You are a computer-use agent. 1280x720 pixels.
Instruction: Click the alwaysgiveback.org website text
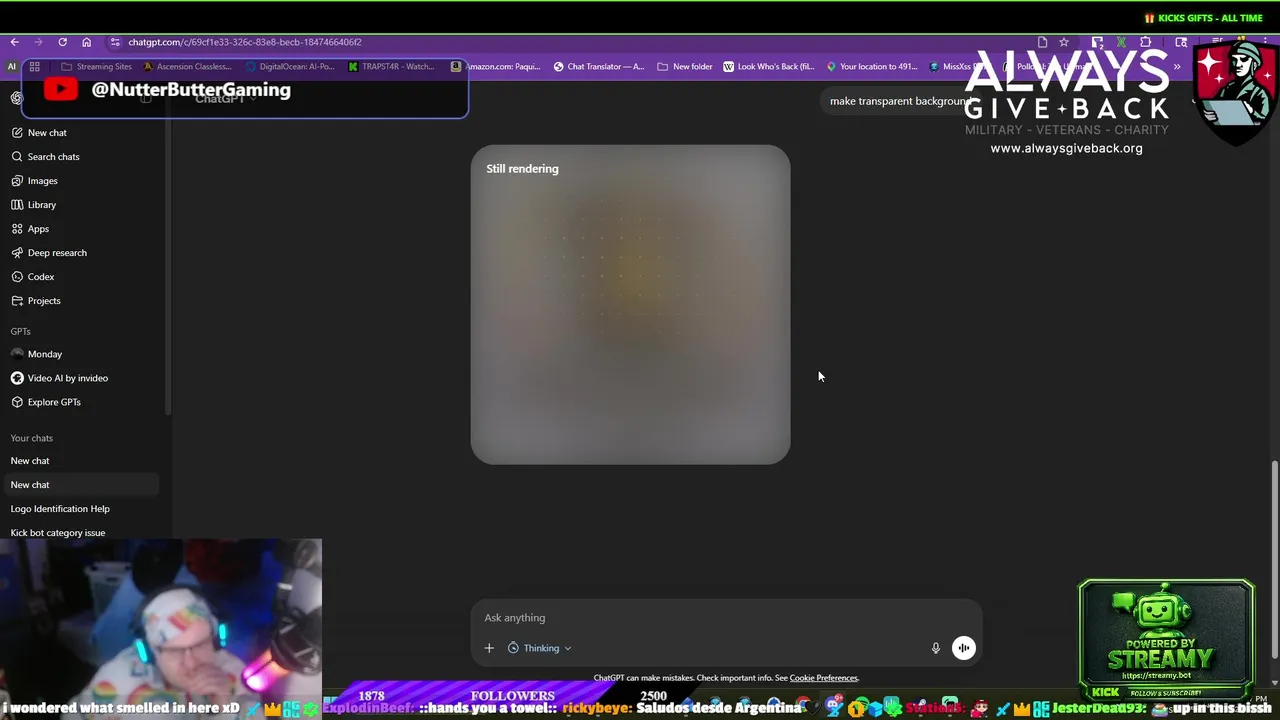[1066, 148]
